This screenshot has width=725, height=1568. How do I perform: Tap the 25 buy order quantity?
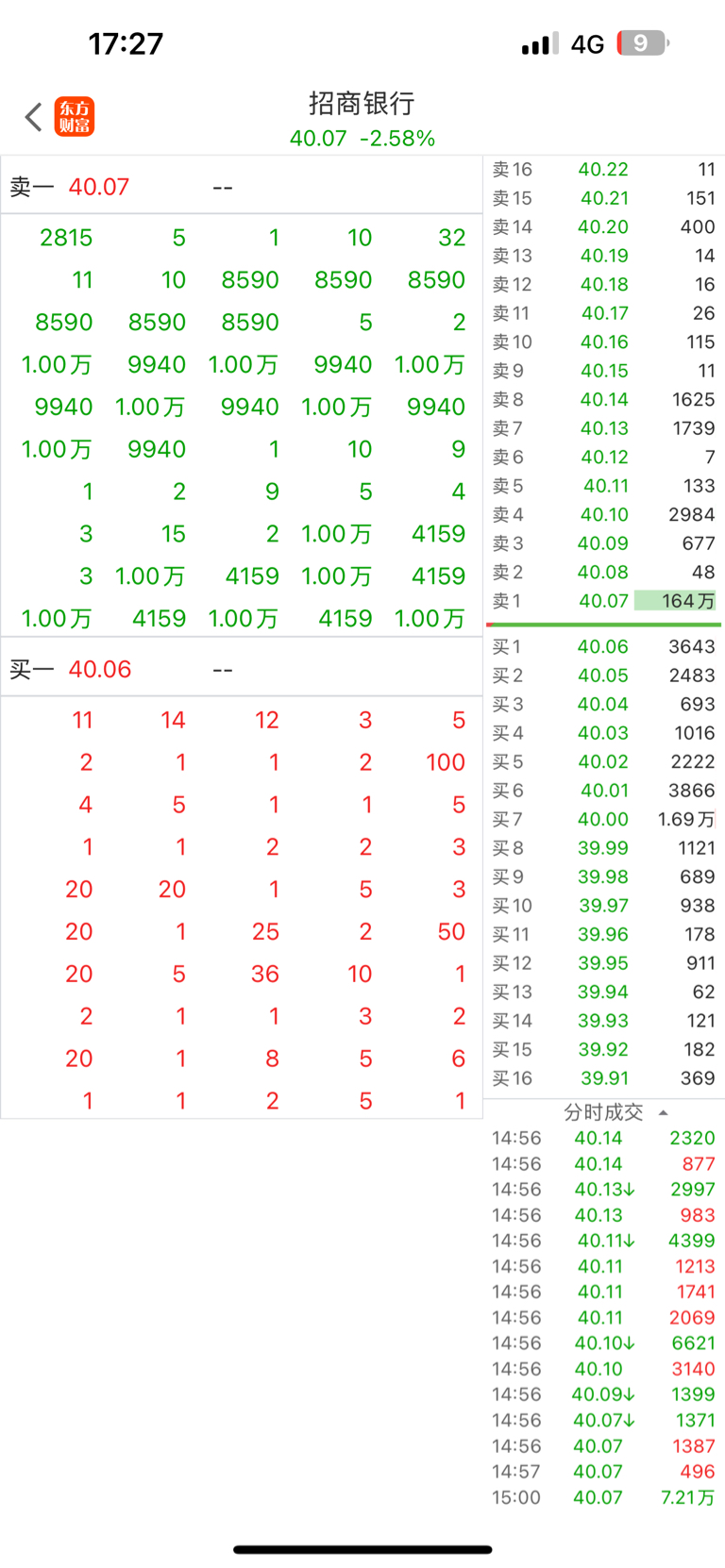pyautogui.click(x=265, y=932)
